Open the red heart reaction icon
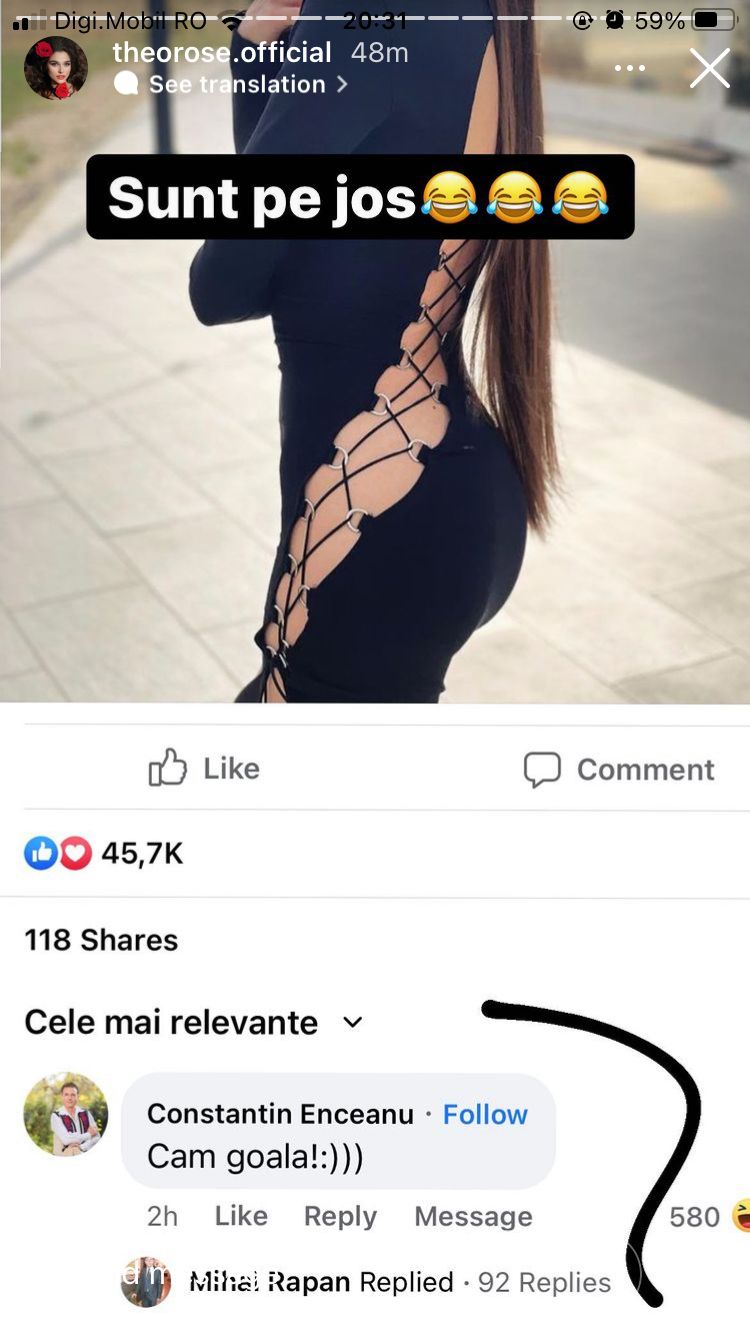 click(76, 853)
